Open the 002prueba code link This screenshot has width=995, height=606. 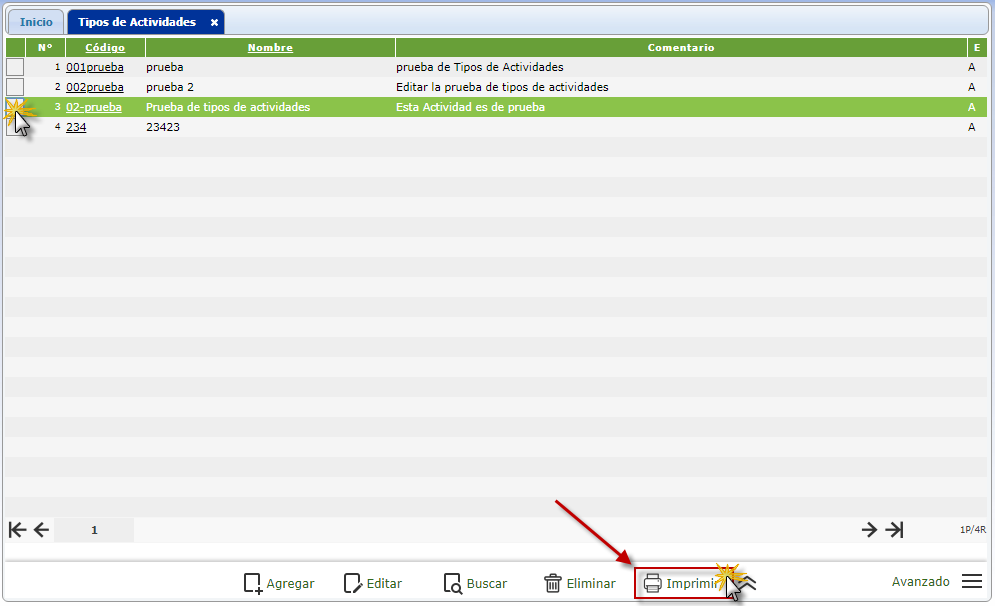(95, 88)
